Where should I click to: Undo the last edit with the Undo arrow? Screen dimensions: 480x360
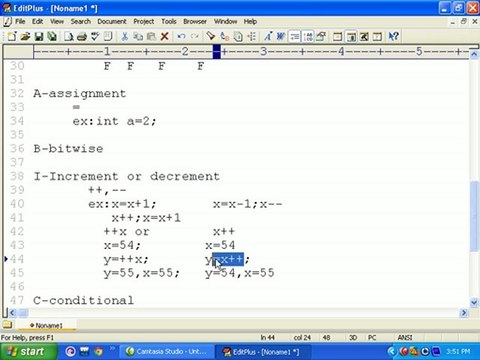click(181, 36)
